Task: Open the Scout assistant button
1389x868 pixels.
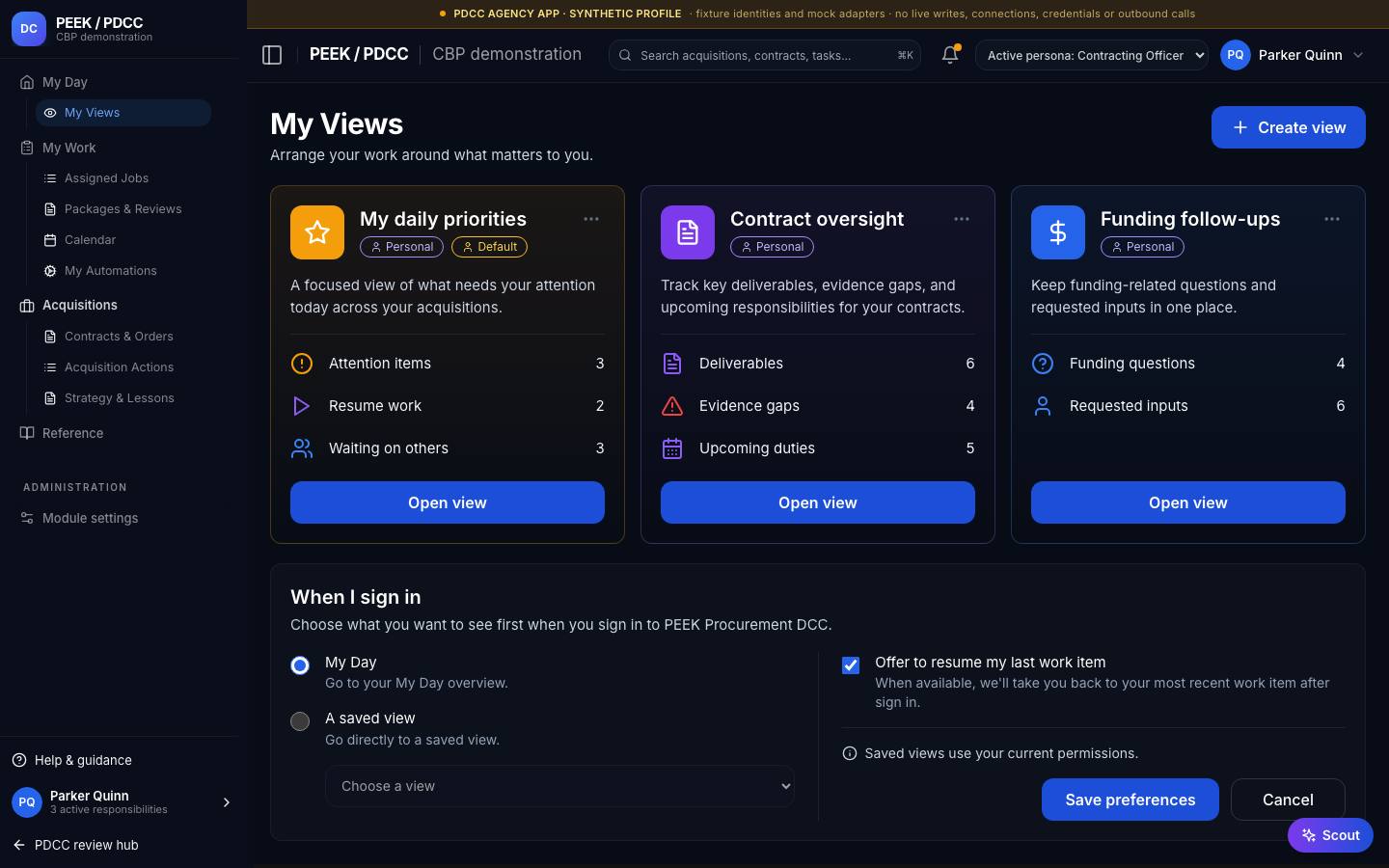Action: tap(1330, 835)
